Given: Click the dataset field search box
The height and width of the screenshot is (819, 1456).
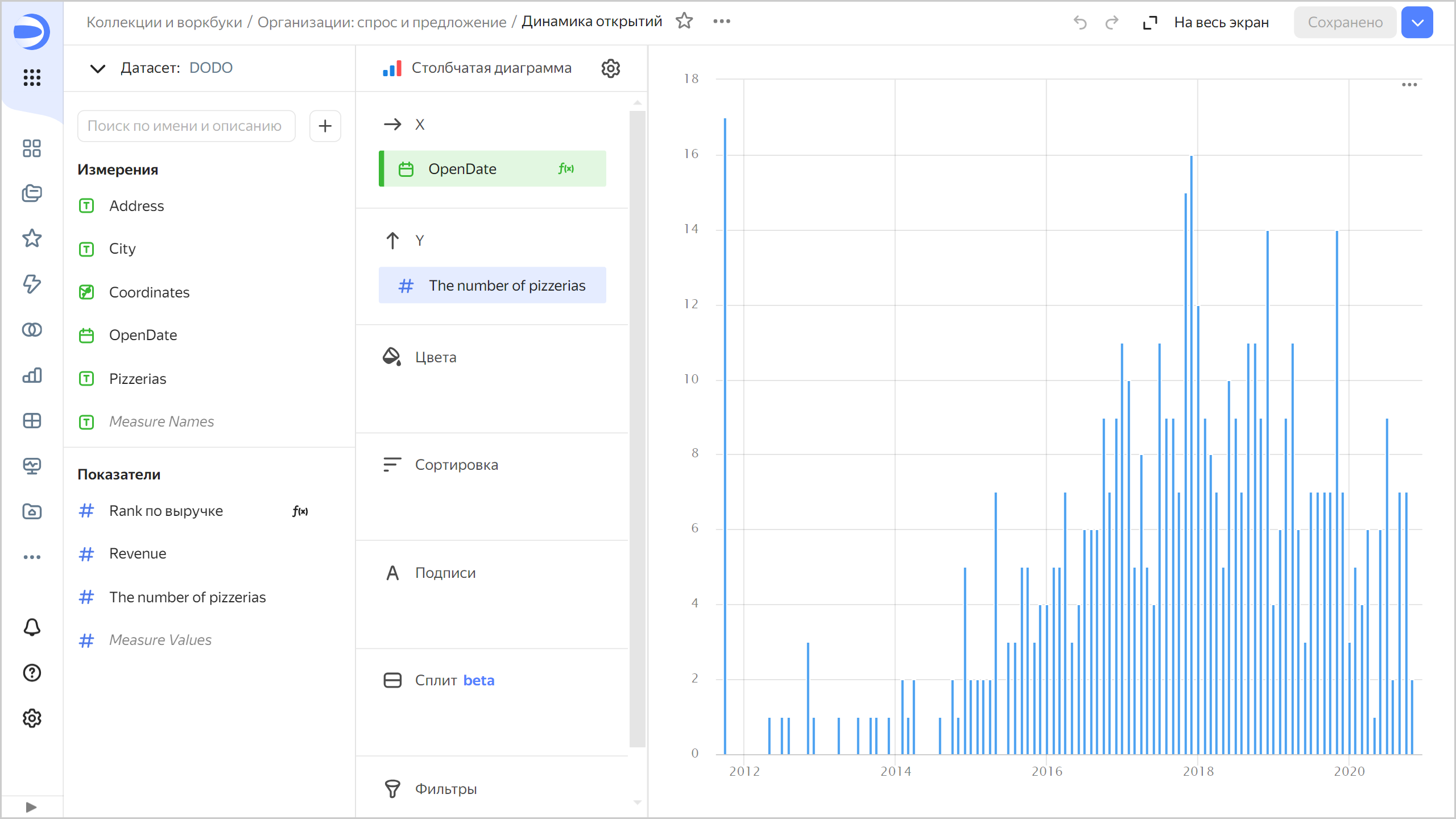Looking at the screenshot, I should (x=186, y=126).
